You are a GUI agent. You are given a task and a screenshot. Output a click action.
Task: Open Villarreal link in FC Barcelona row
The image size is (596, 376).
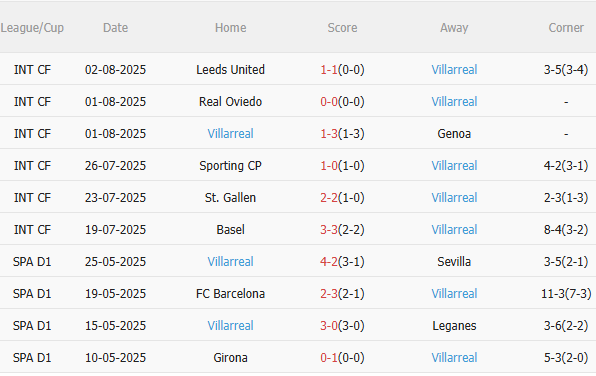point(454,294)
